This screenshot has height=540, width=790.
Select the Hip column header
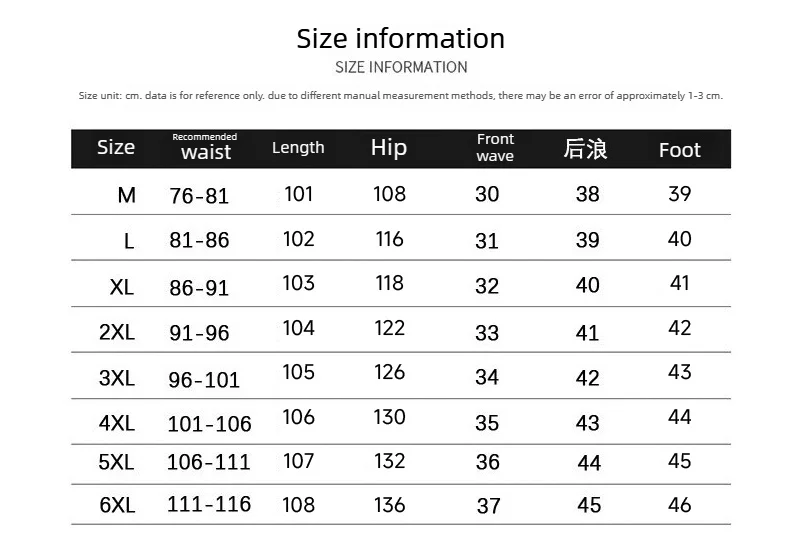click(389, 148)
